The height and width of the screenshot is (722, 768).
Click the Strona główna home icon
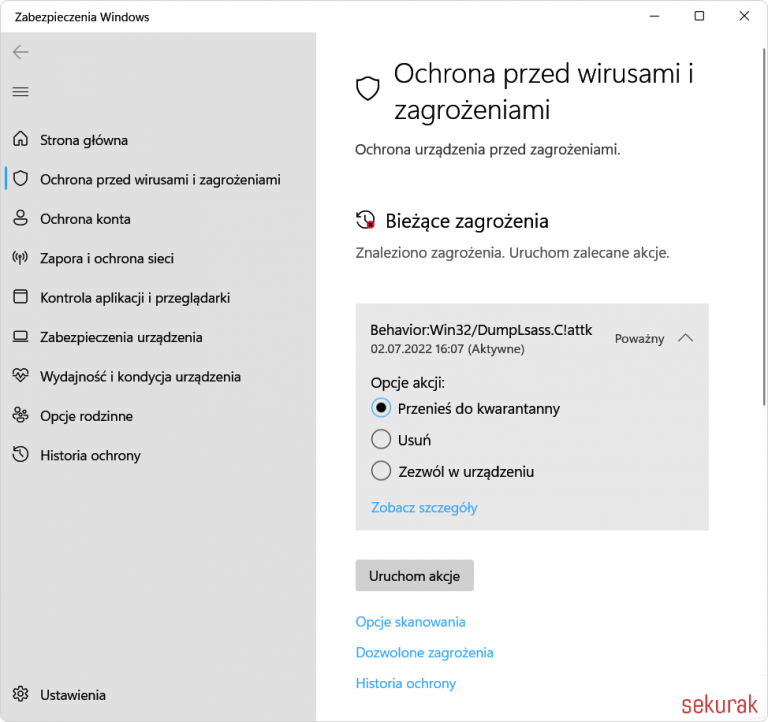coord(21,139)
